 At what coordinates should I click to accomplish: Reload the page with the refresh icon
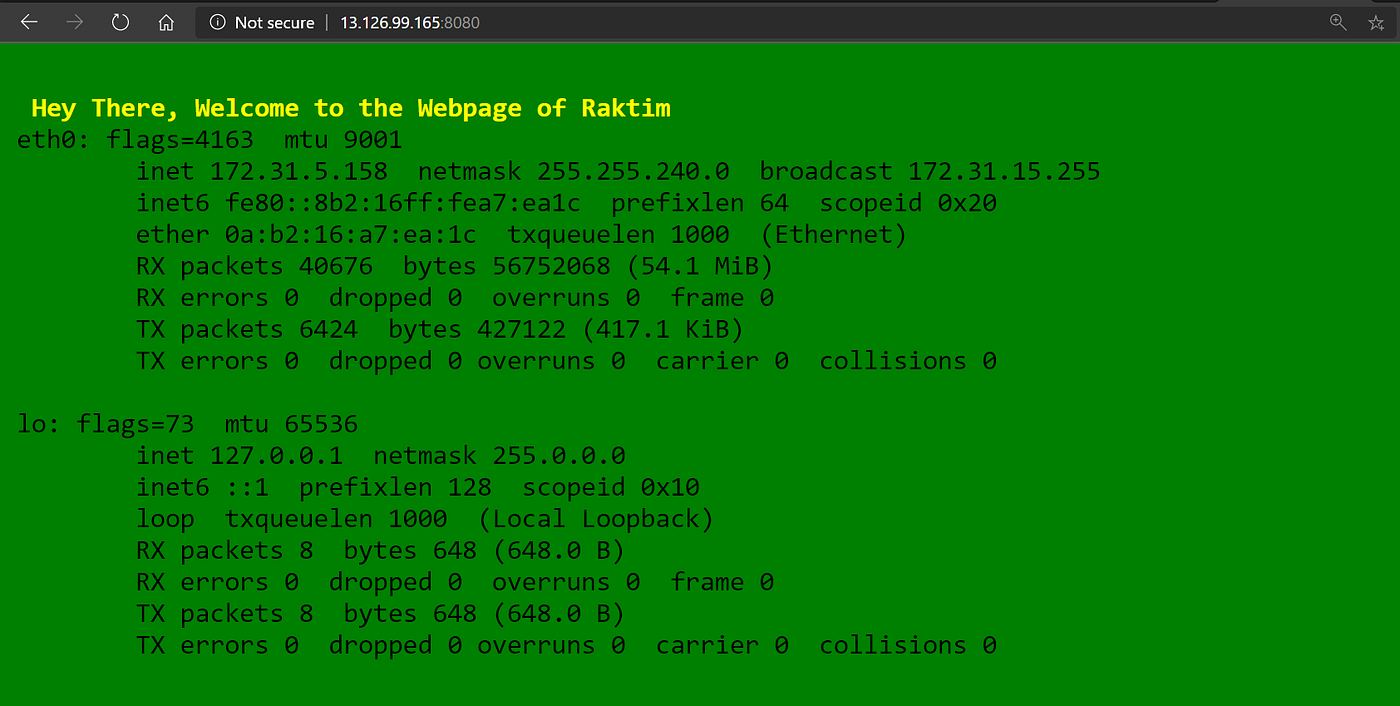pos(120,22)
